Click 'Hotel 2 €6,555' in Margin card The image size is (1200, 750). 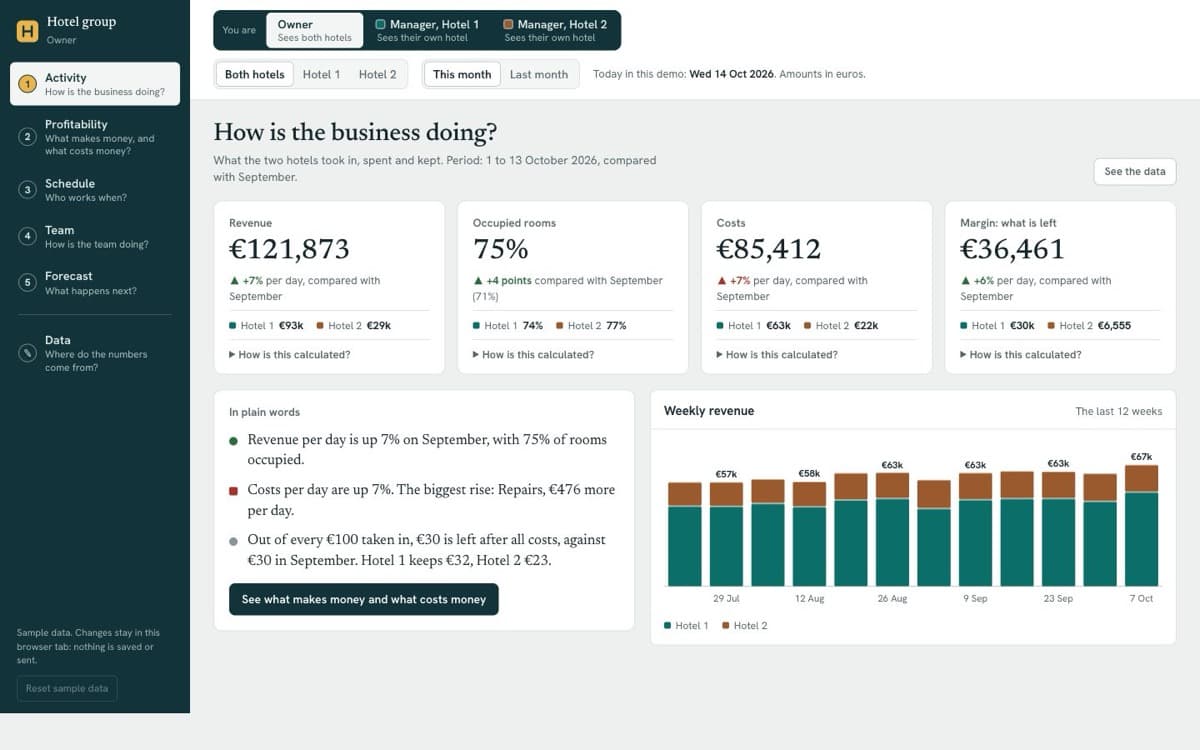[x=1090, y=325]
